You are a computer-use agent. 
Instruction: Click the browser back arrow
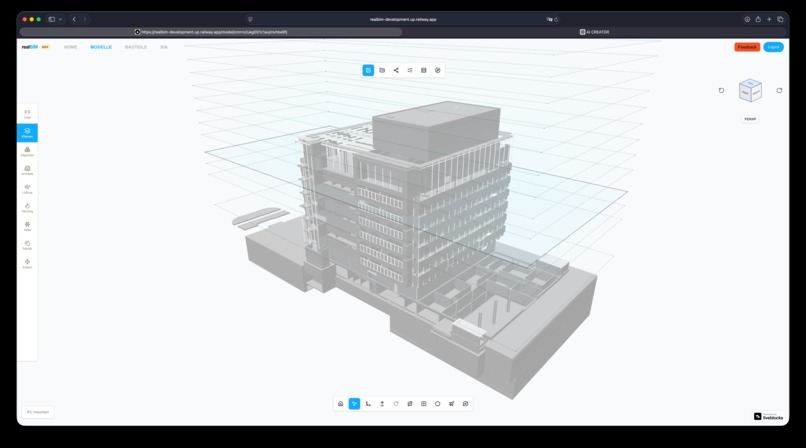click(x=74, y=20)
